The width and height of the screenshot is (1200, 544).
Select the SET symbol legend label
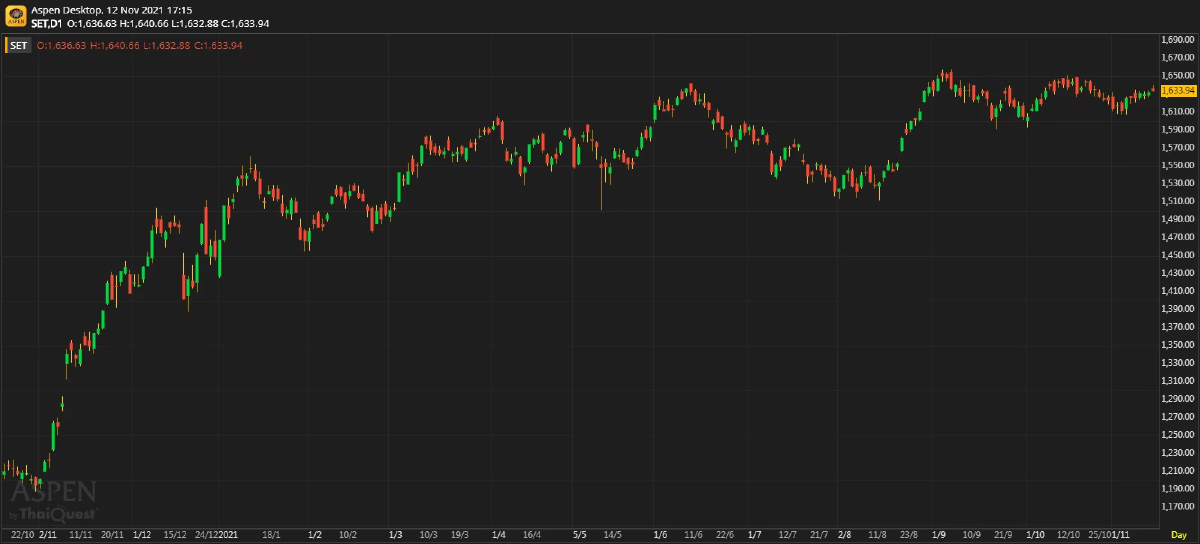pyautogui.click(x=19, y=45)
